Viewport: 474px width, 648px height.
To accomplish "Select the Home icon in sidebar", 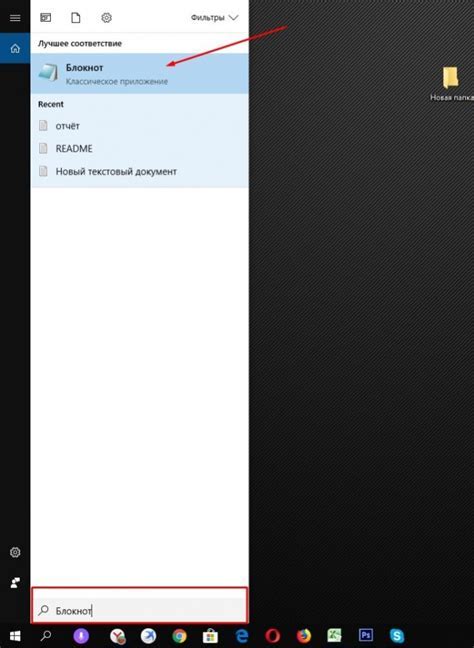I will pos(15,49).
